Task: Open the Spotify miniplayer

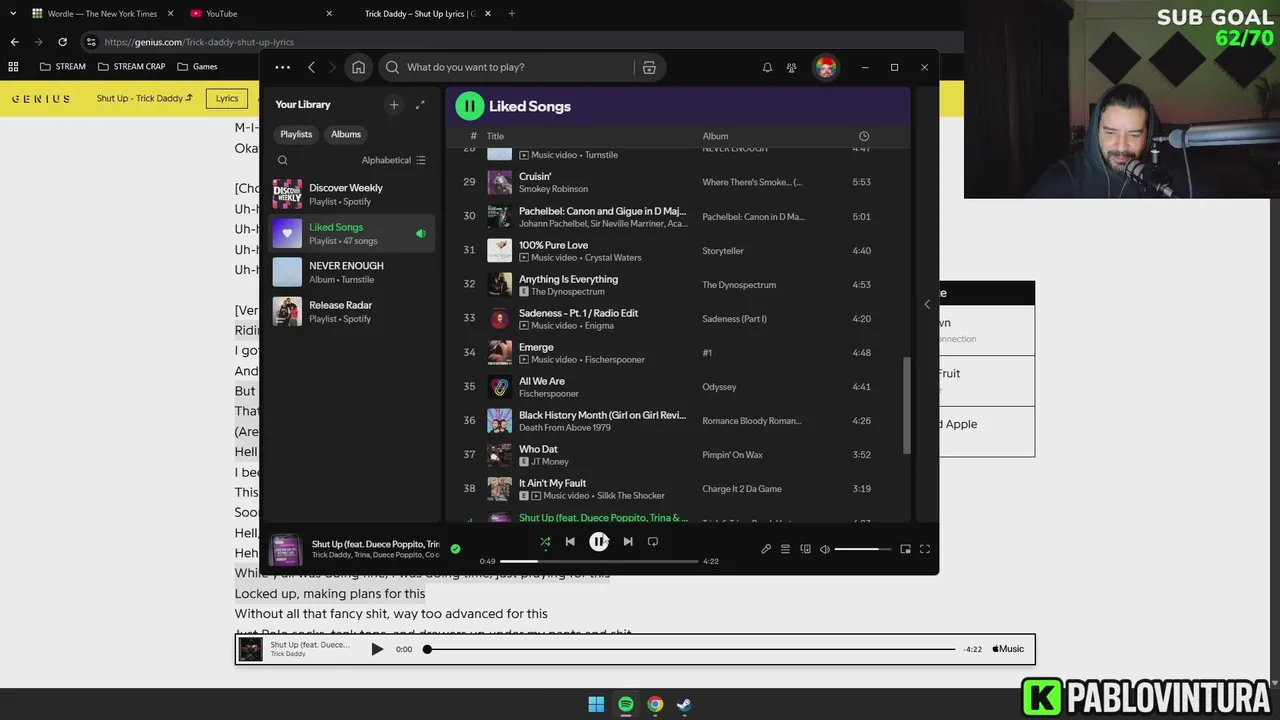Action: click(905, 549)
